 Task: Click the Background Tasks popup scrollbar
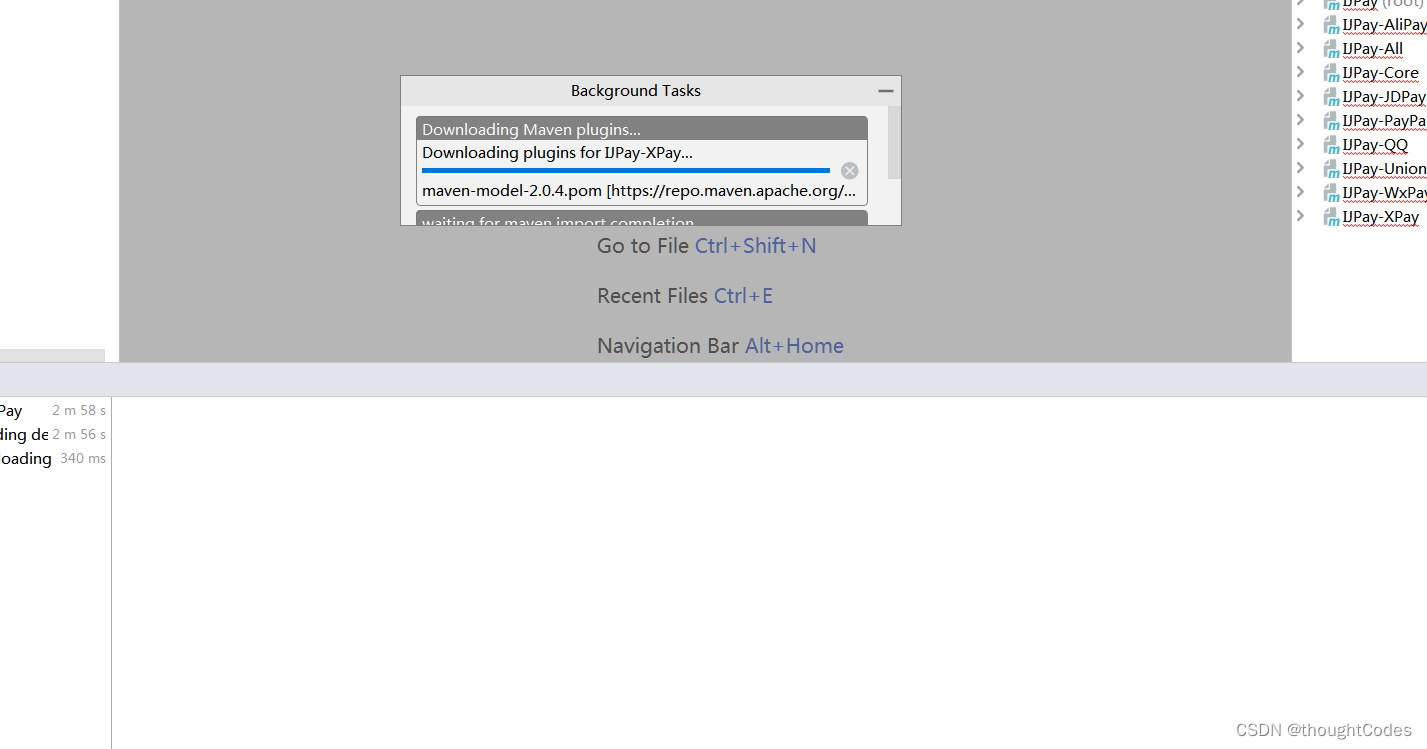click(x=894, y=143)
